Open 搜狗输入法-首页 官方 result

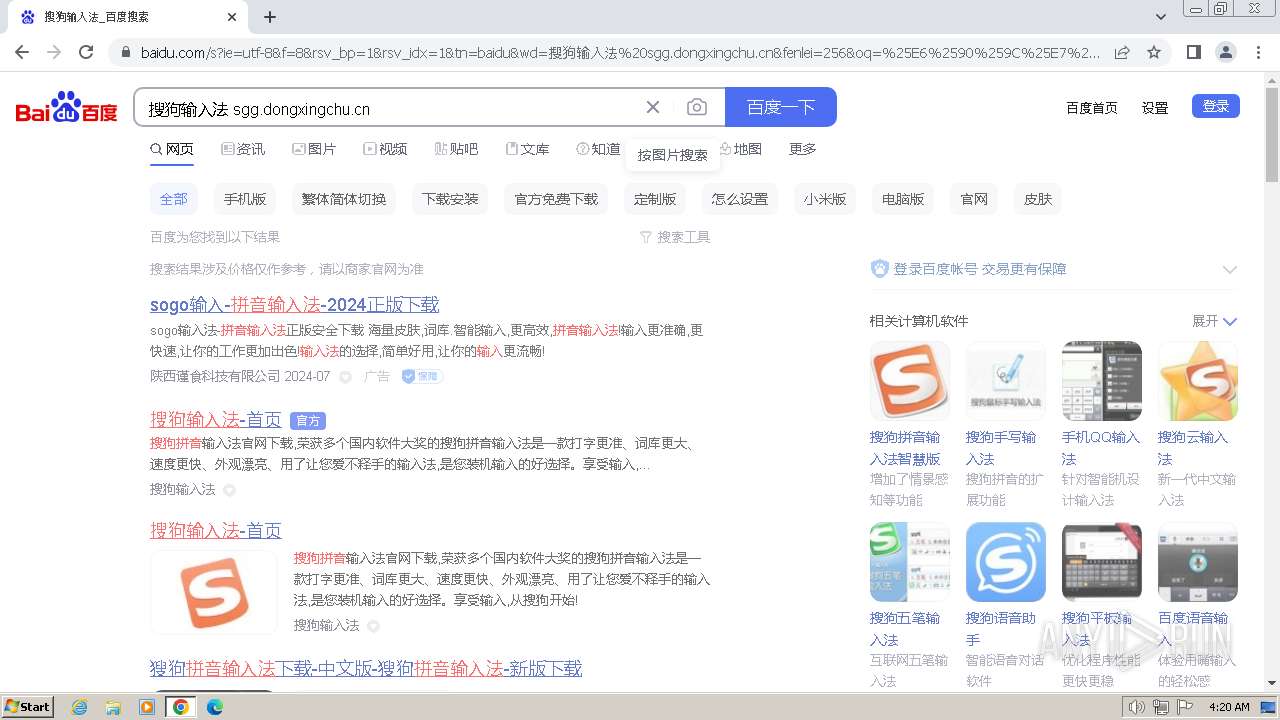point(216,420)
